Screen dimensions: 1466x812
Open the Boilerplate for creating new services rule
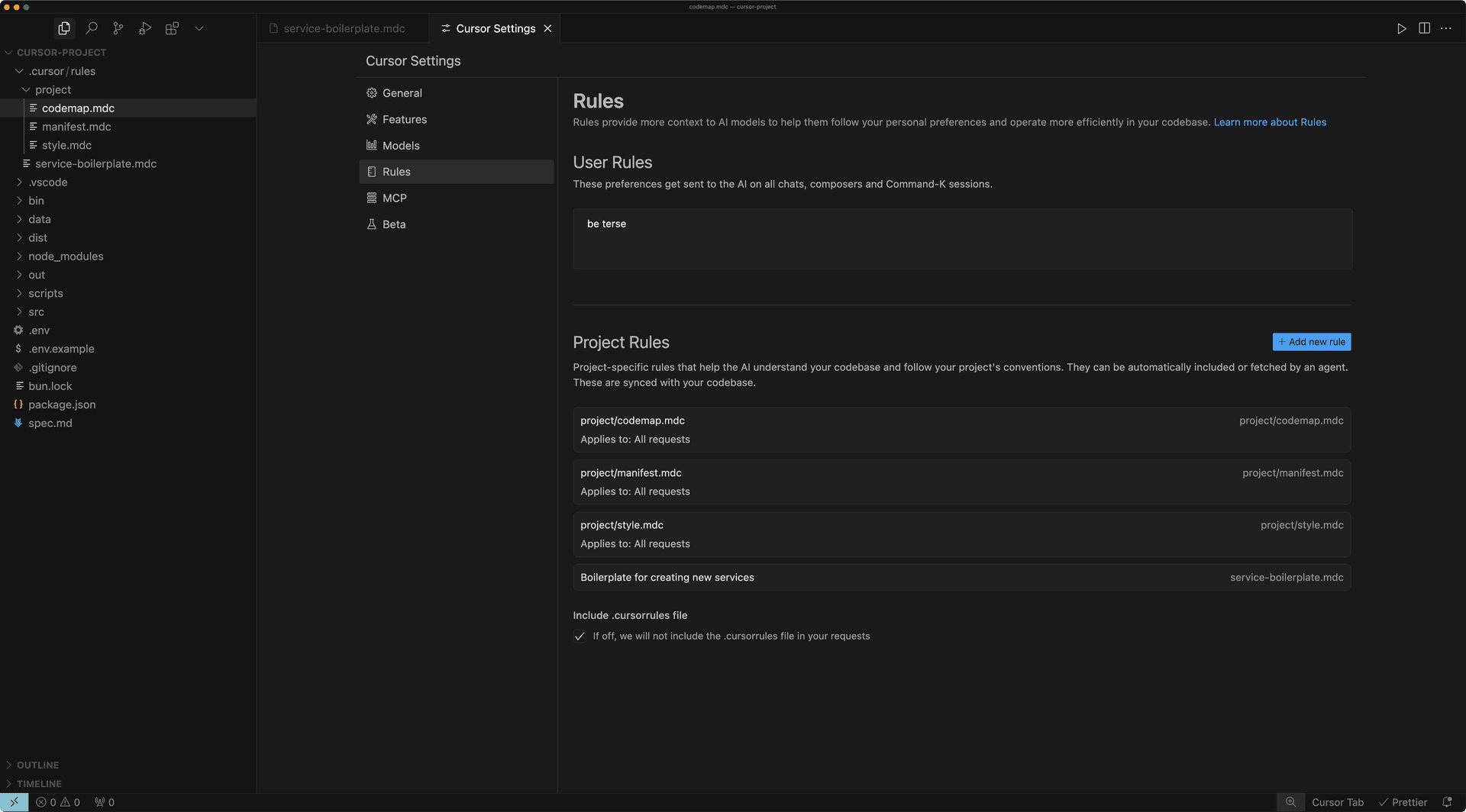pyautogui.click(x=961, y=578)
